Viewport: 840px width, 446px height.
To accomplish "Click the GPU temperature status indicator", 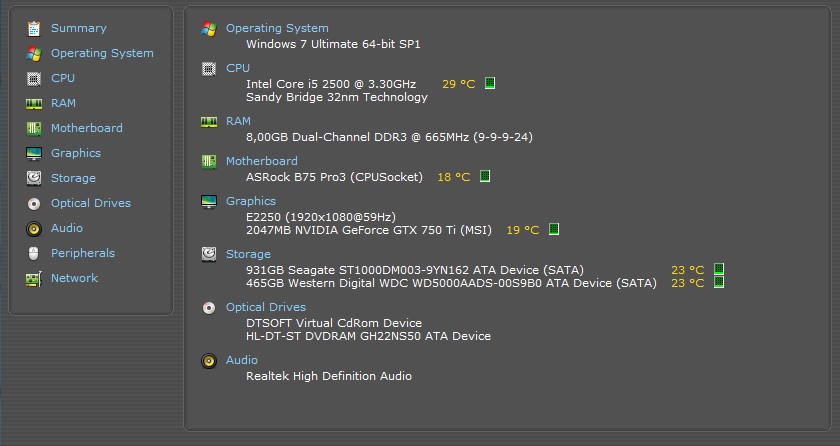I will pos(554,229).
